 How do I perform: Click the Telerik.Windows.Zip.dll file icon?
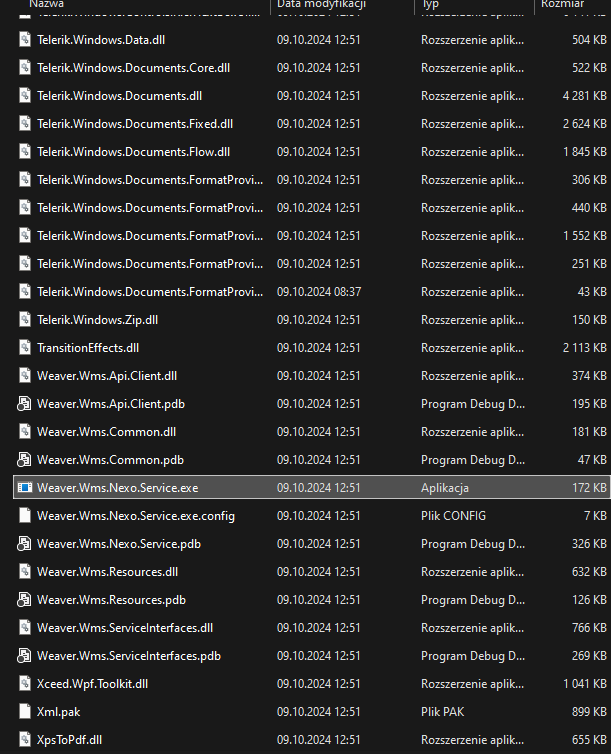(x=25, y=319)
